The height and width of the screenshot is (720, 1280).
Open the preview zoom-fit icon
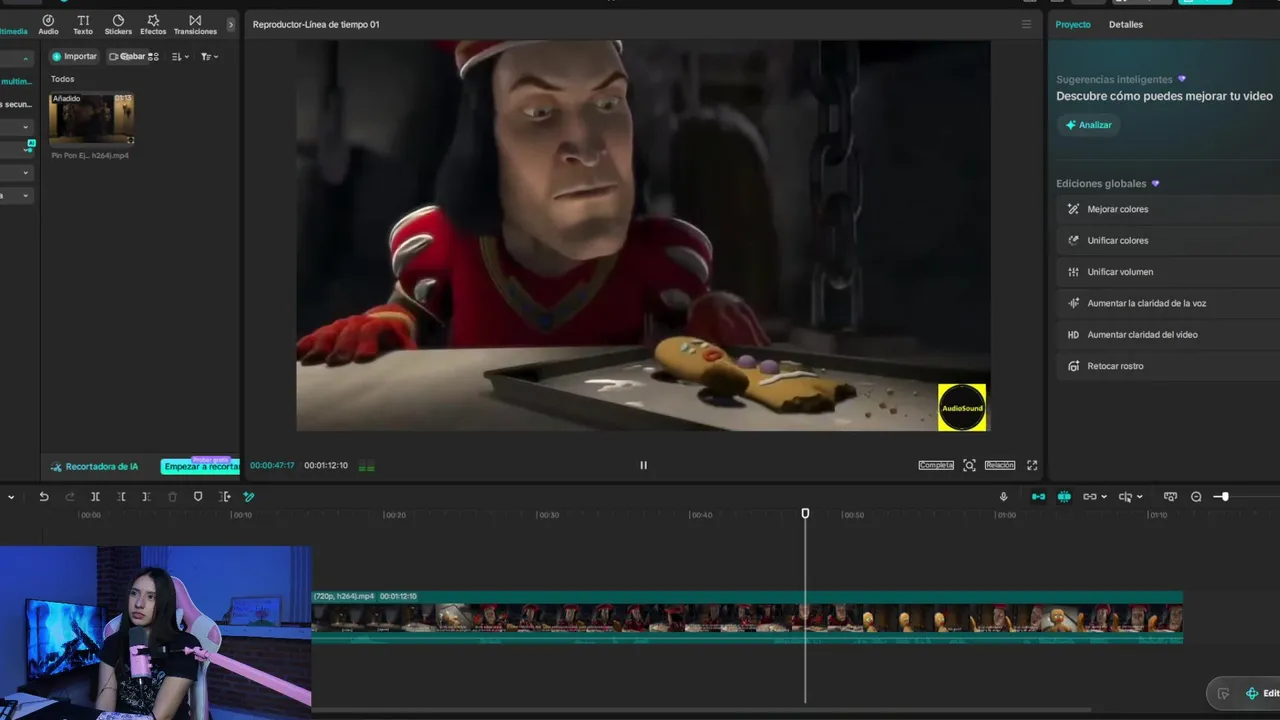(969, 465)
